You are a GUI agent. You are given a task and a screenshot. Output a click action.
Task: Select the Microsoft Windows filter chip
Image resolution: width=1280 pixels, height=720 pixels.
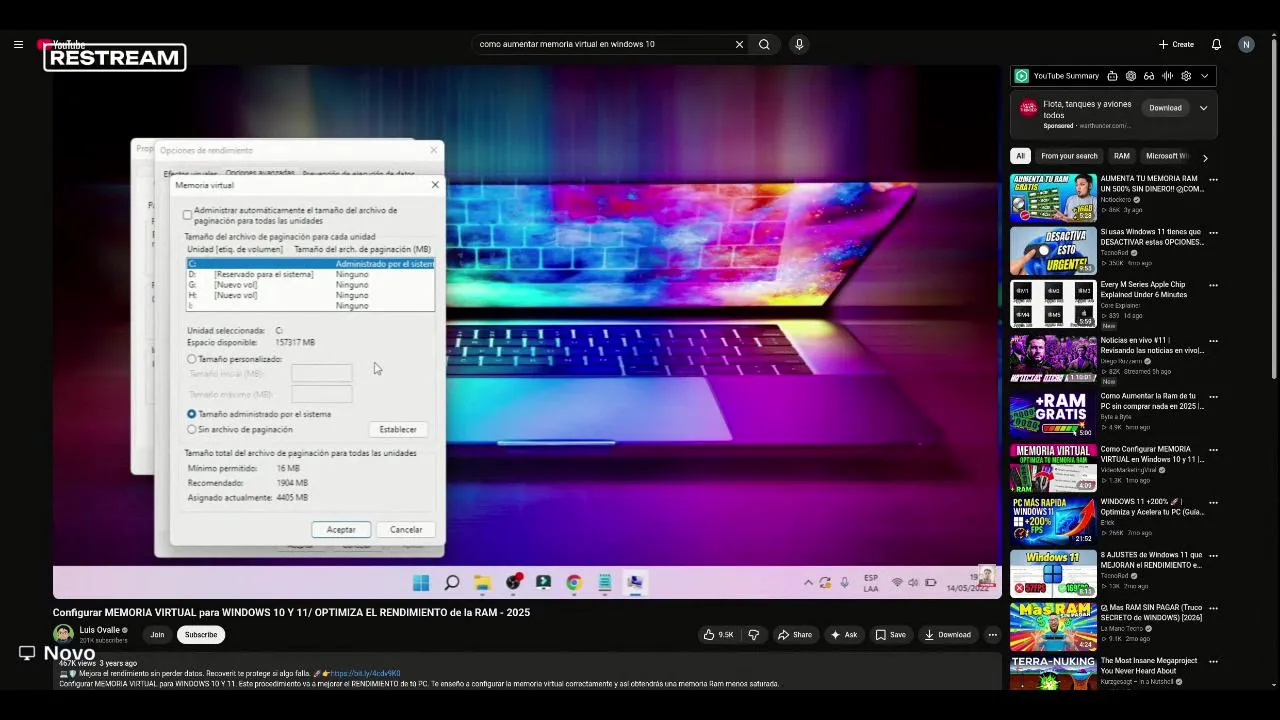[1167, 156]
